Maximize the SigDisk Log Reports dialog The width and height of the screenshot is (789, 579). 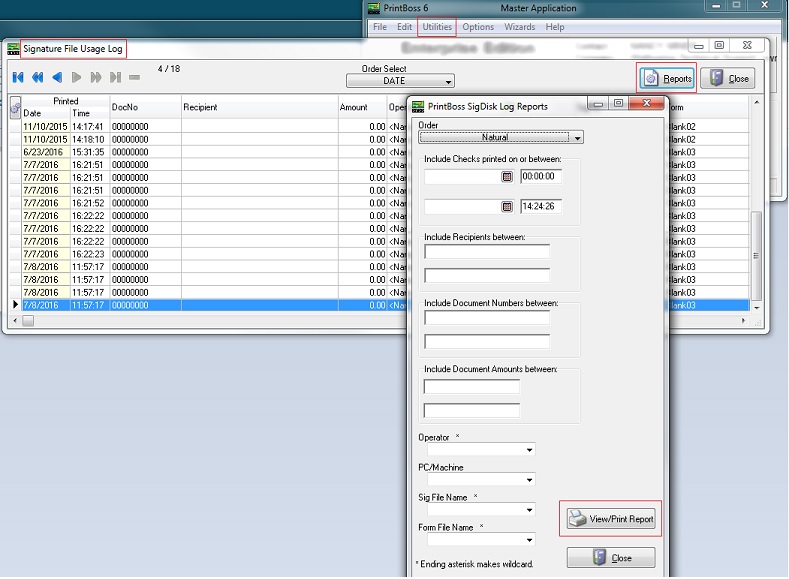pyautogui.click(x=618, y=104)
